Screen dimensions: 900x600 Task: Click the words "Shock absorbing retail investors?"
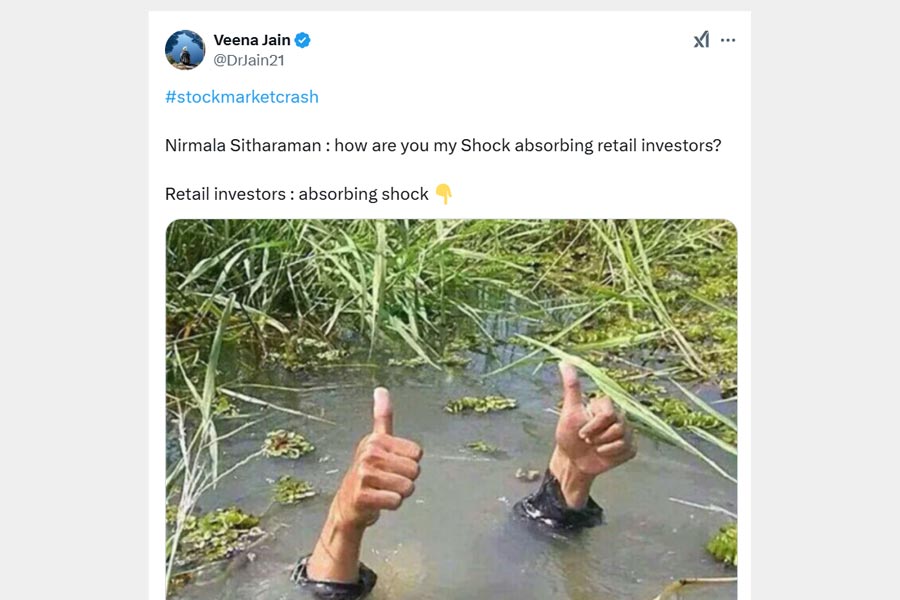(x=591, y=145)
